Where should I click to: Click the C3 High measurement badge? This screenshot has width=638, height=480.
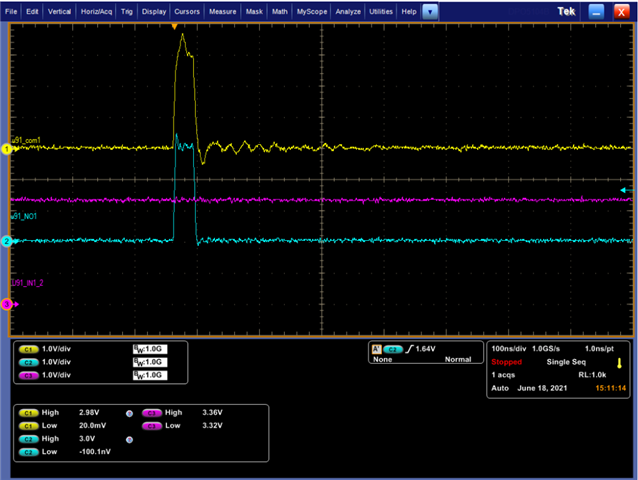click(152, 413)
